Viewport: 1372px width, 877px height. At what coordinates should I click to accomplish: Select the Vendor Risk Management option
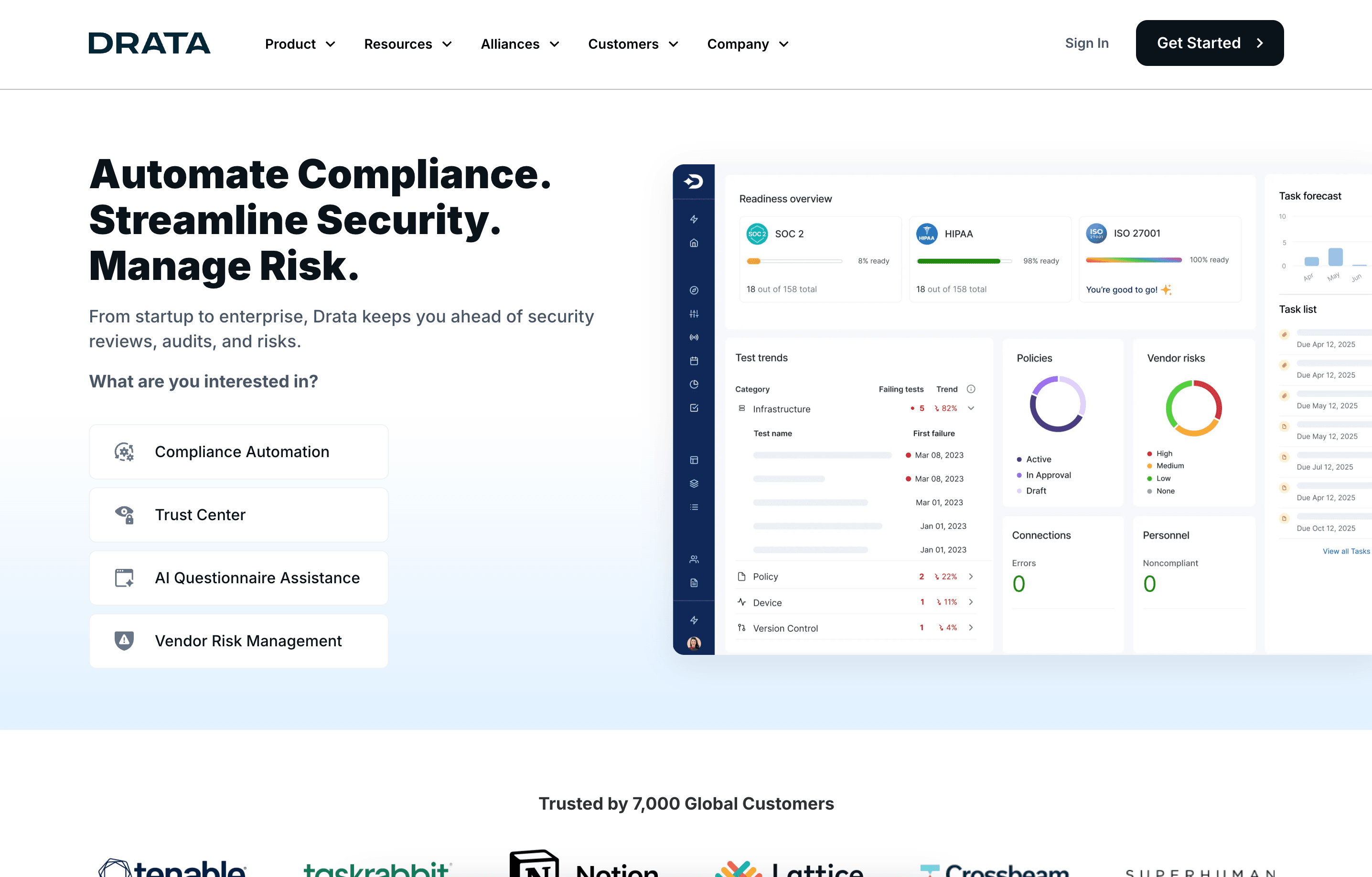(x=238, y=641)
